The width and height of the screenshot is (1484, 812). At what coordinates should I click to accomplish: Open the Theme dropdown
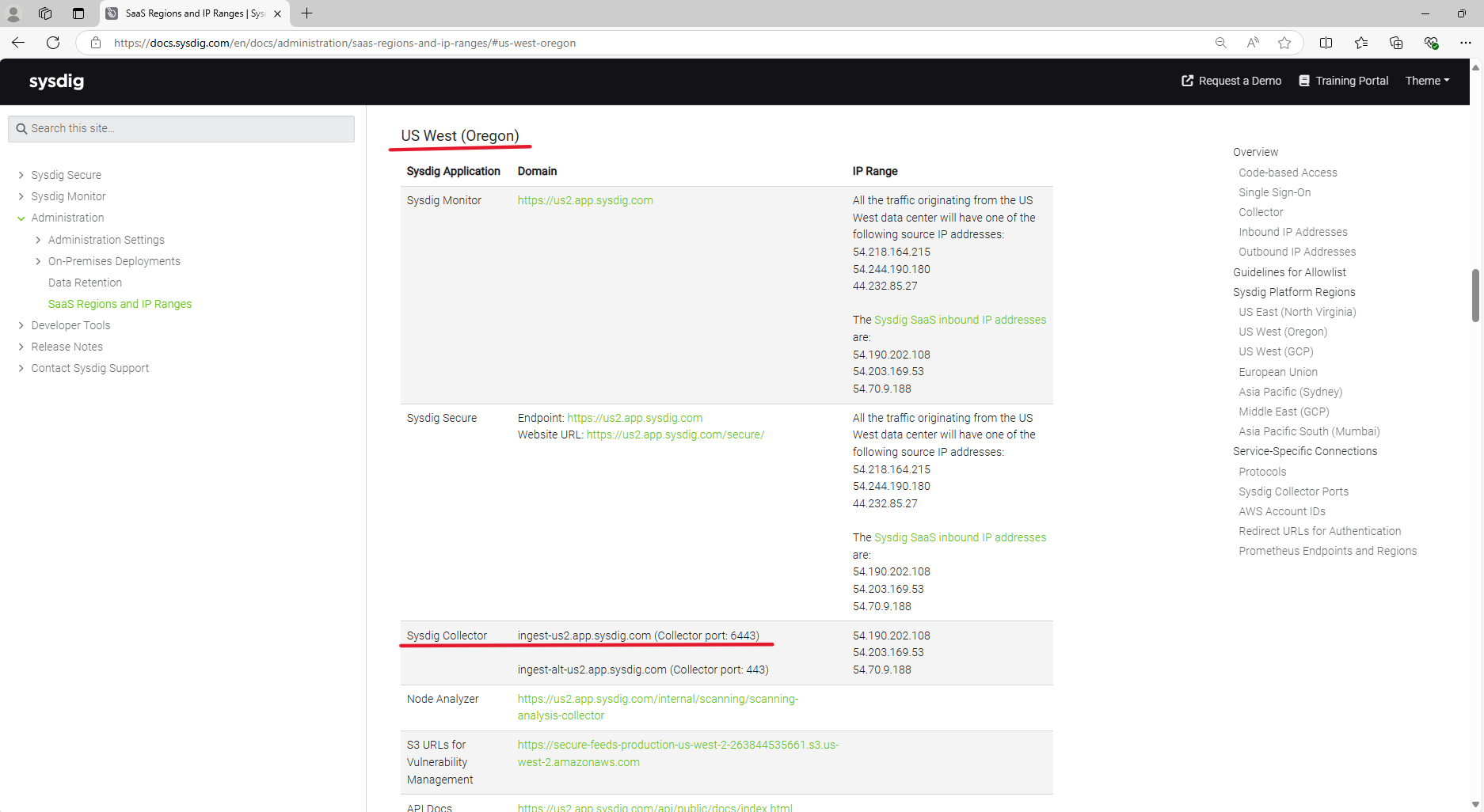(x=1427, y=81)
